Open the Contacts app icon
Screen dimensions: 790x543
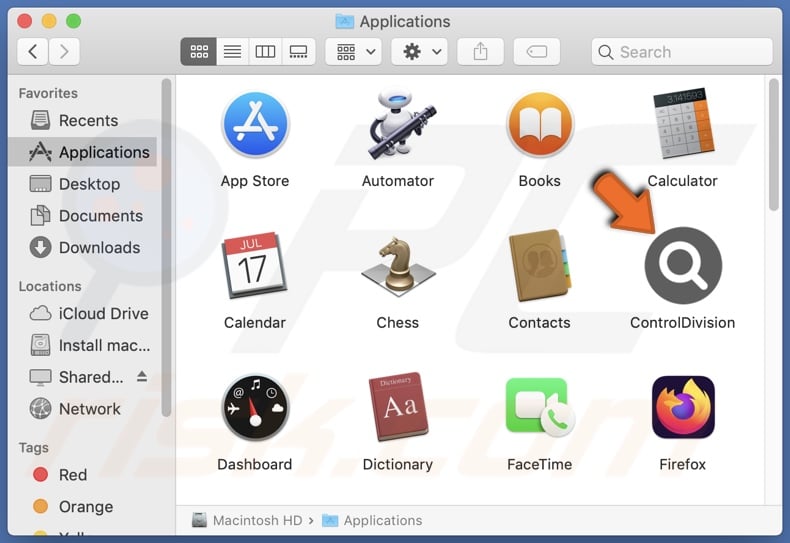tap(540, 265)
